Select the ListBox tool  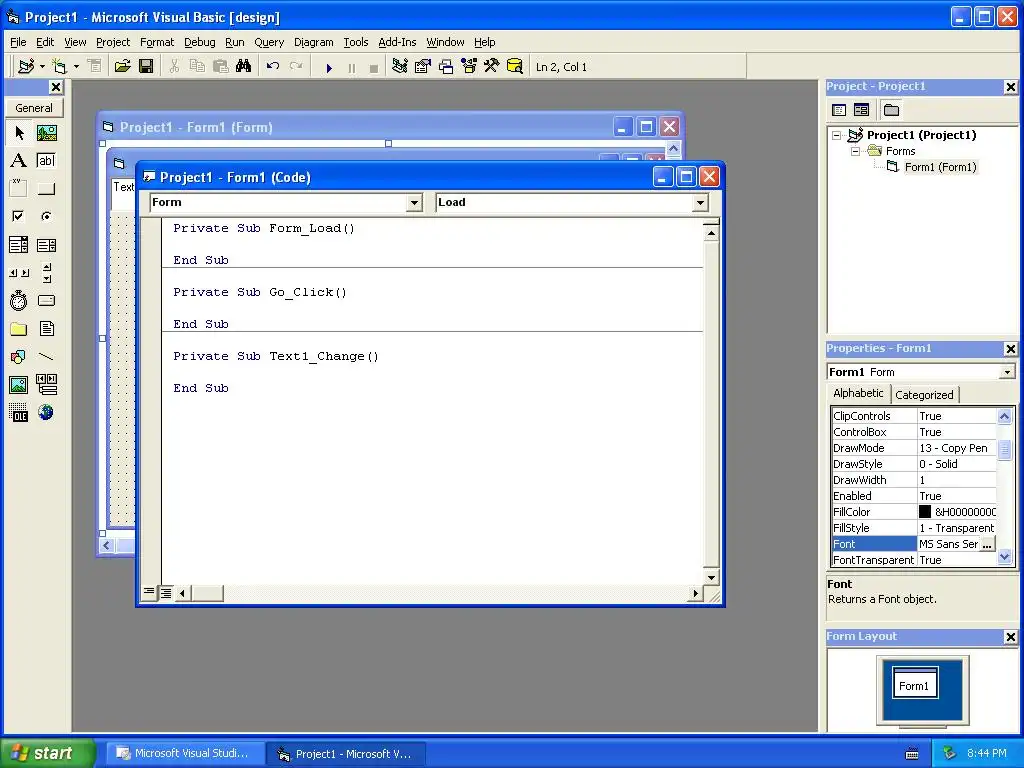tap(46, 245)
